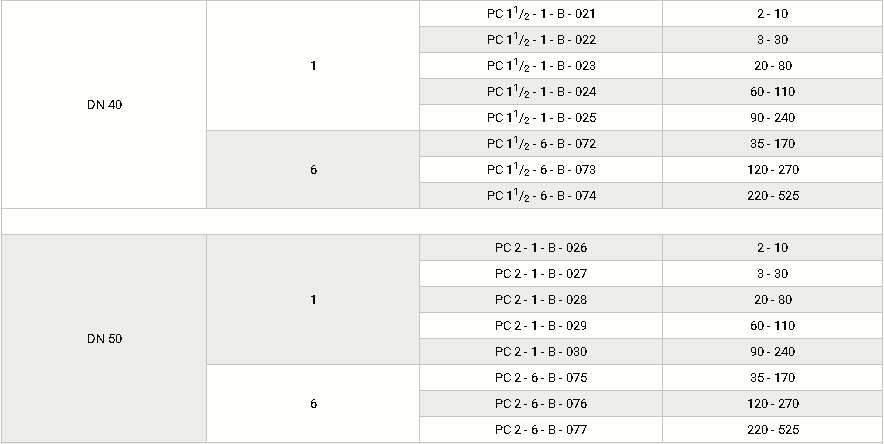Image resolution: width=884 pixels, height=444 pixels.
Task: Select model PC 1½ - 1 - B - 025
Action: click(x=541, y=117)
